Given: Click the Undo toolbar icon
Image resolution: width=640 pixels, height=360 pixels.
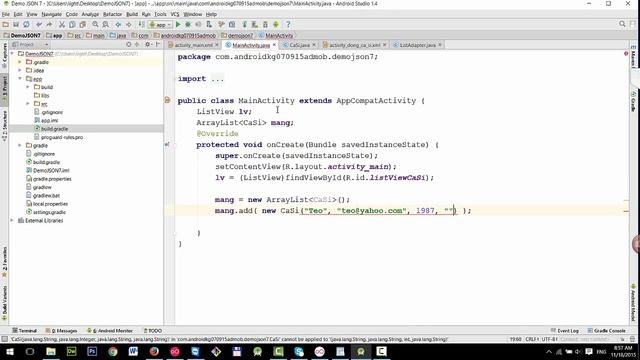Looking at the screenshot, I should pyautogui.click(x=39, y=24).
